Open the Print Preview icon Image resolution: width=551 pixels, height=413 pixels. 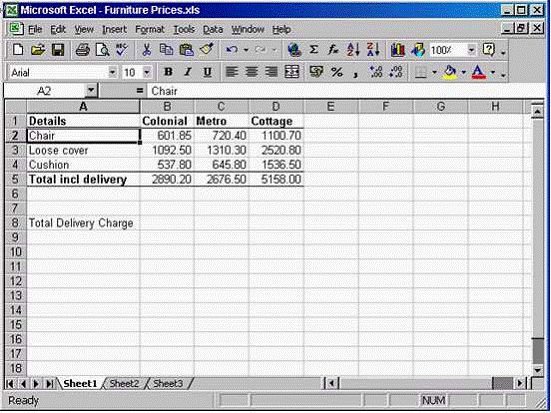pyautogui.click(x=102, y=50)
